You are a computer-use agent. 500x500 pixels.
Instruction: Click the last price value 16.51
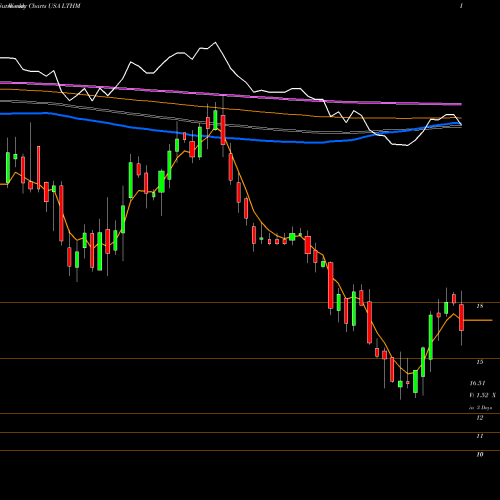pyautogui.click(x=477, y=383)
